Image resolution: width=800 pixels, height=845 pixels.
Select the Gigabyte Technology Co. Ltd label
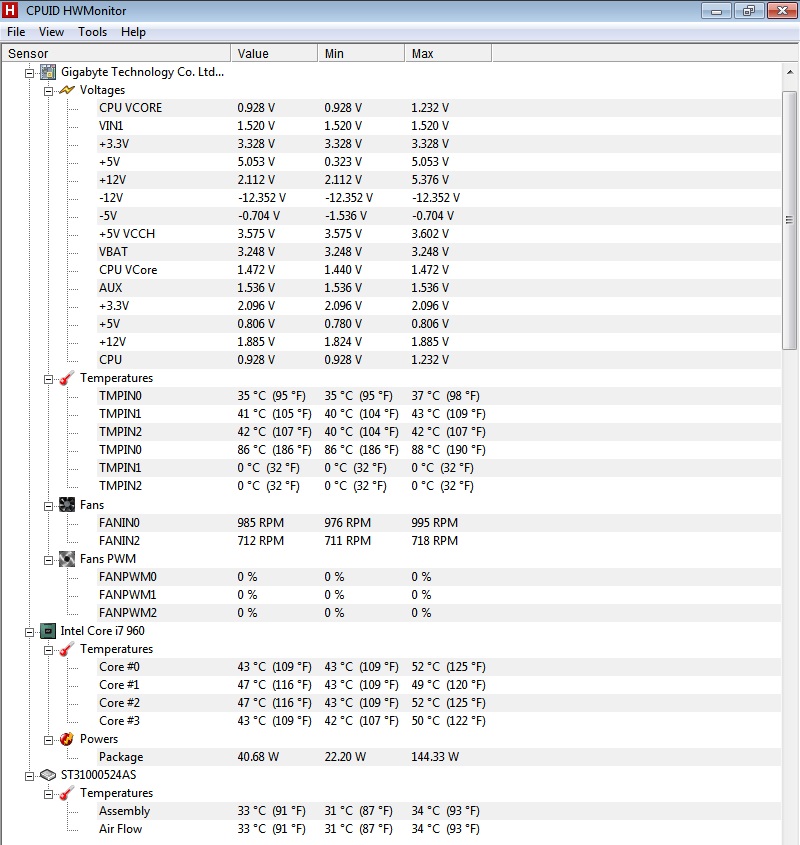coord(142,72)
